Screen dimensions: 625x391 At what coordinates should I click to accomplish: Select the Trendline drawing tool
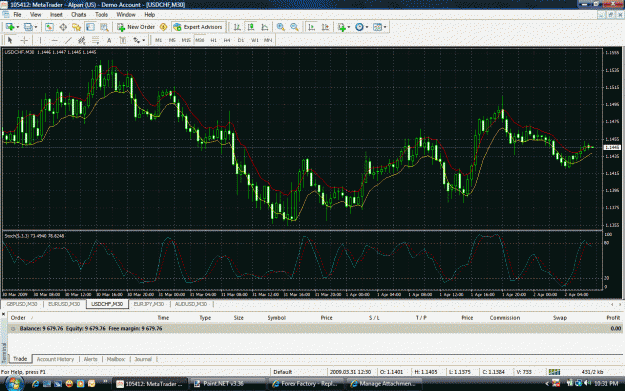pos(68,40)
